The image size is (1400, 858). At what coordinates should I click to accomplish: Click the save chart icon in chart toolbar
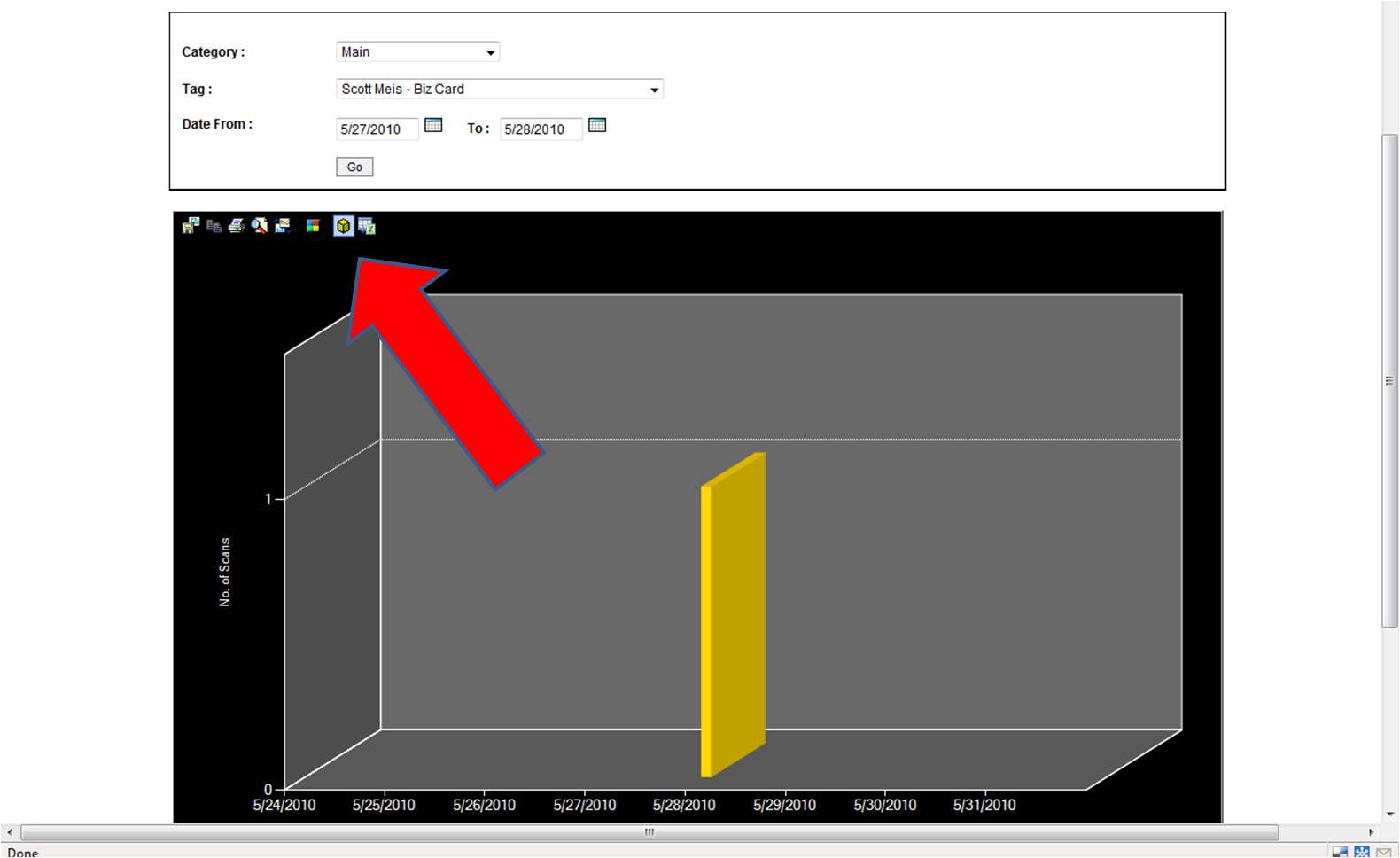[x=191, y=226]
